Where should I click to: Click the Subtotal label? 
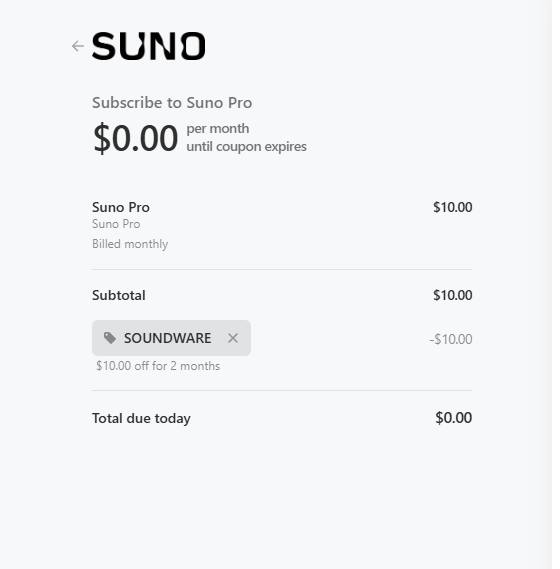(x=119, y=295)
